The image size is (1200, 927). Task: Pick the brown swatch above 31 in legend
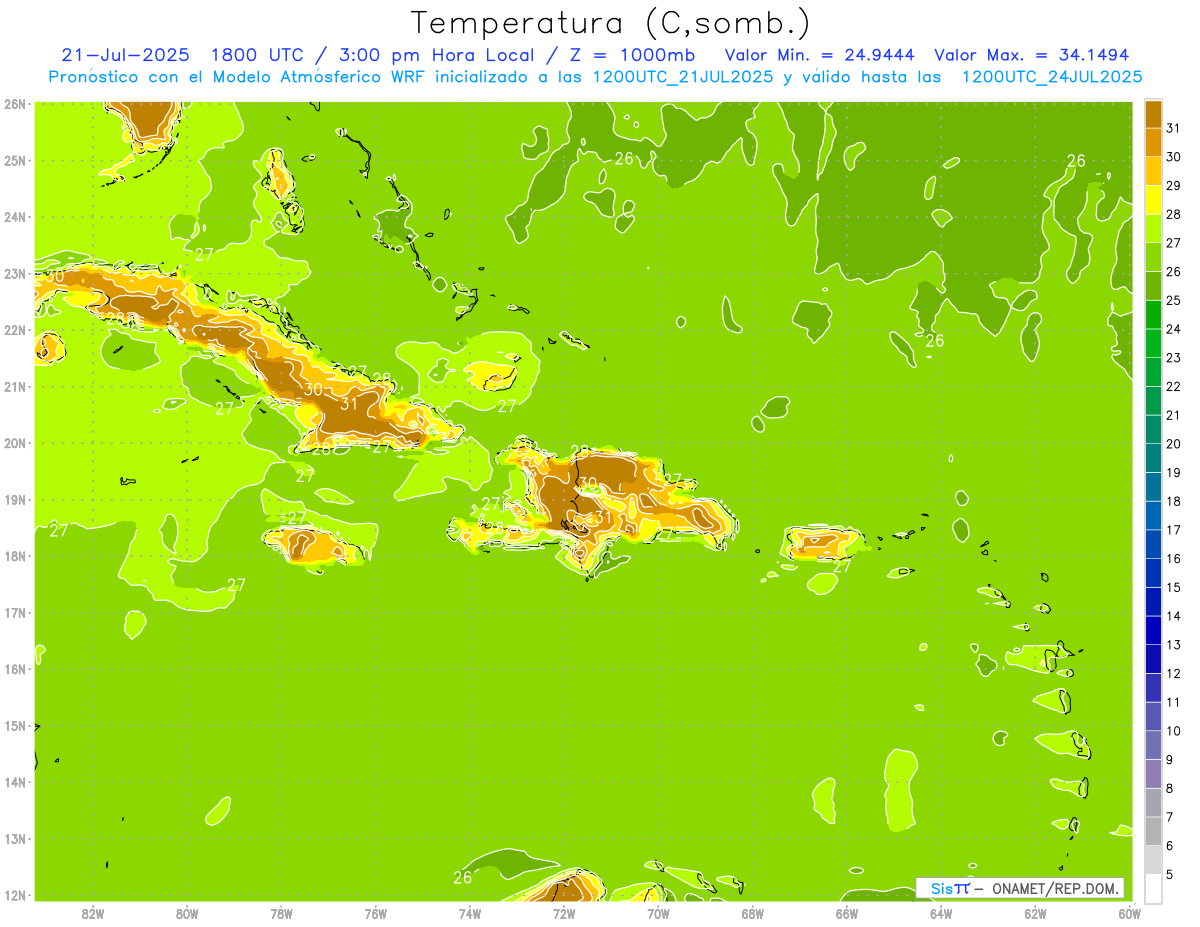pyautogui.click(x=1154, y=114)
